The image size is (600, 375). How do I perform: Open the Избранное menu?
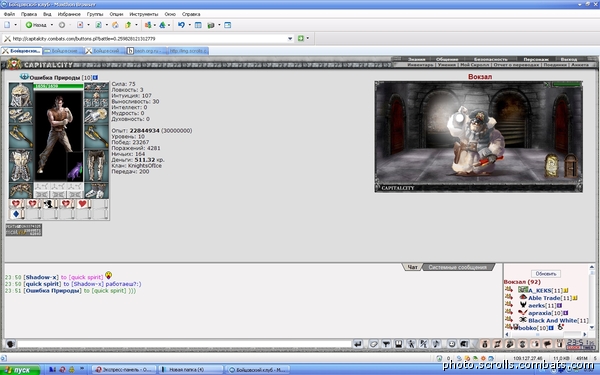pos(69,14)
